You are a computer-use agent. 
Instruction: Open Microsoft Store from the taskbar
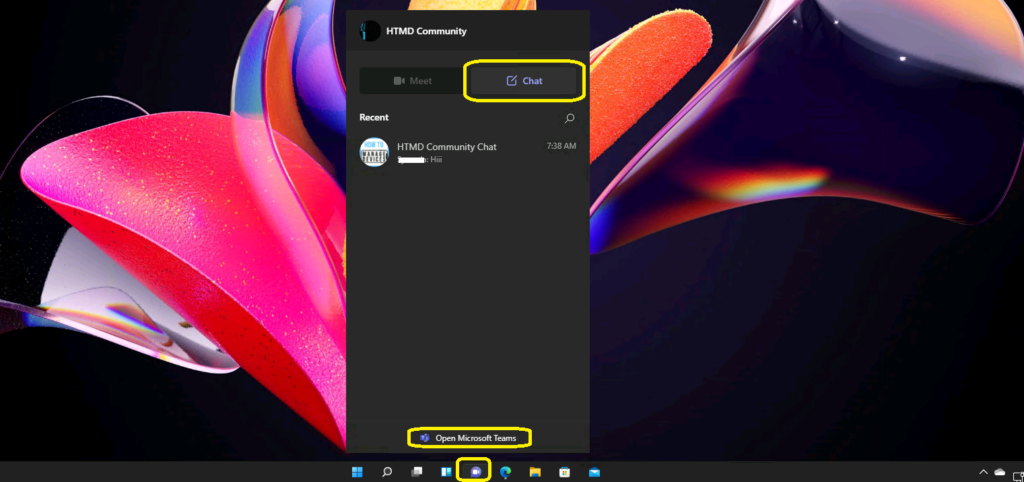pyautogui.click(x=564, y=472)
